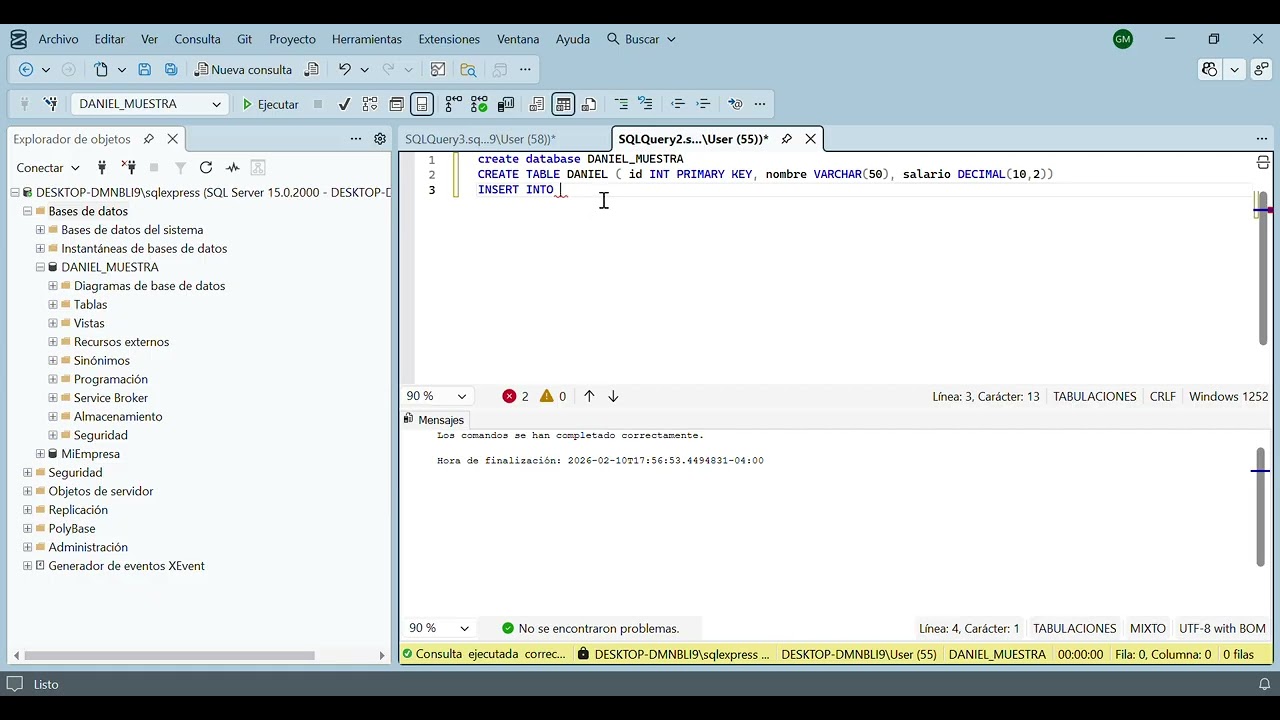Parse the query with the checkmark icon
The width and height of the screenshot is (1280, 720).
coord(344,104)
